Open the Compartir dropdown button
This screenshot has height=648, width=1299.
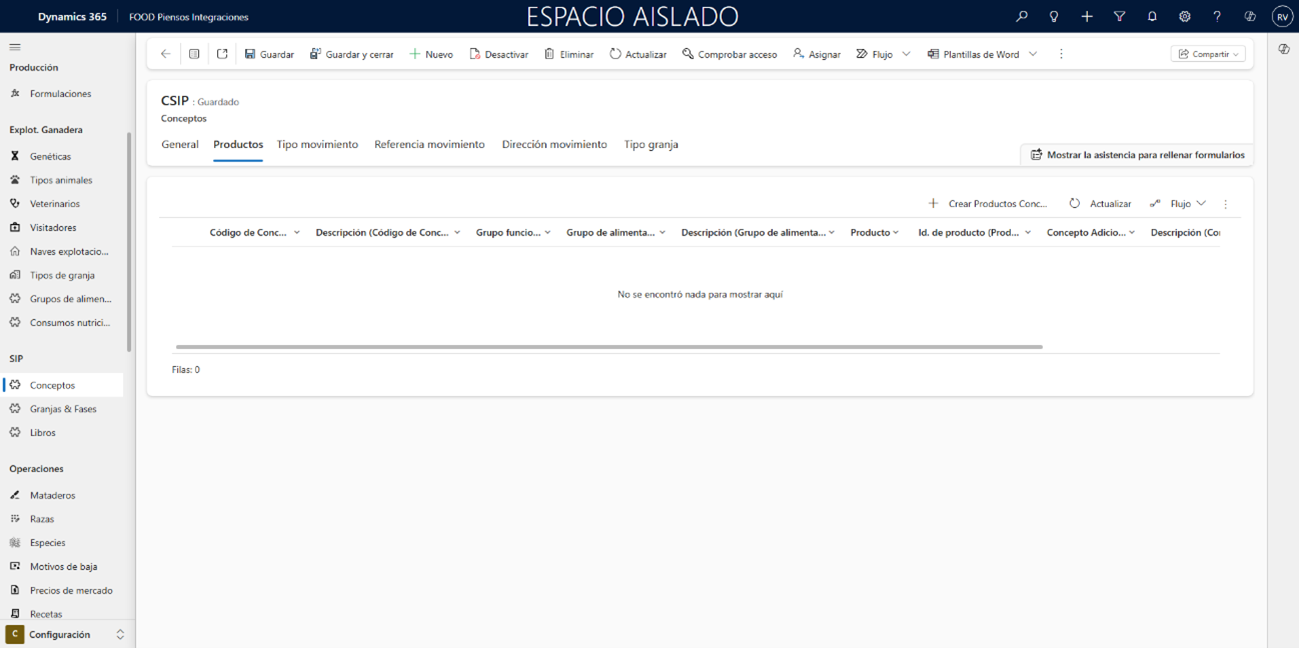coord(1208,54)
